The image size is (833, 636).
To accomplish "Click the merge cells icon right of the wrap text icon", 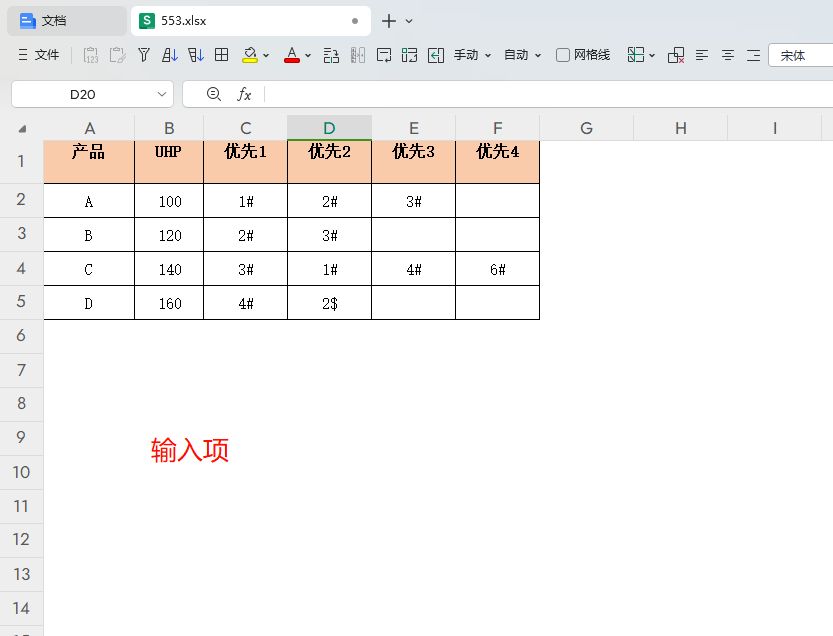I will [410, 55].
